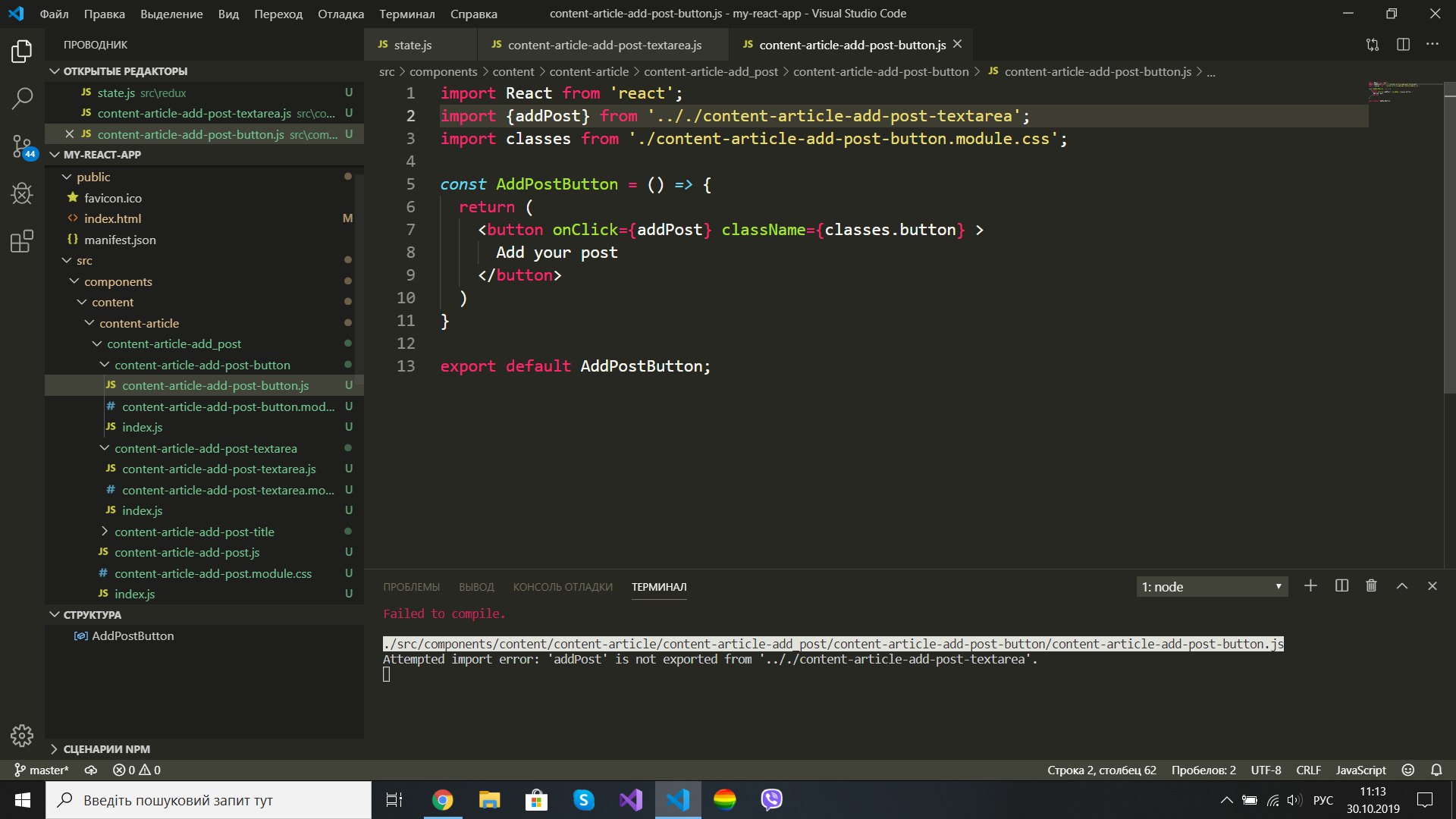The width and height of the screenshot is (1456, 819).
Task: Expand content-article-add-post-title folder
Action: (x=193, y=532)
